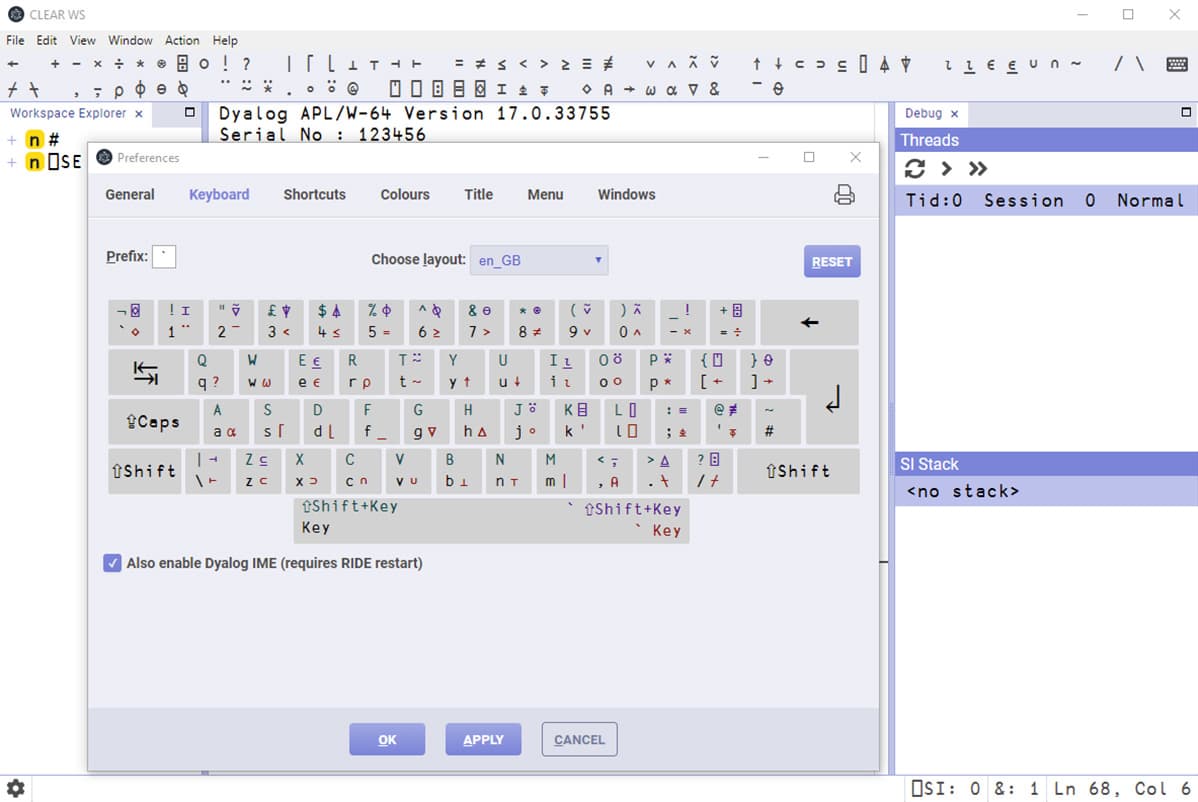Open the settings gear in the status bar
Screen dimensions: 1198x802
pyautogui.click(x=16, y=787)
